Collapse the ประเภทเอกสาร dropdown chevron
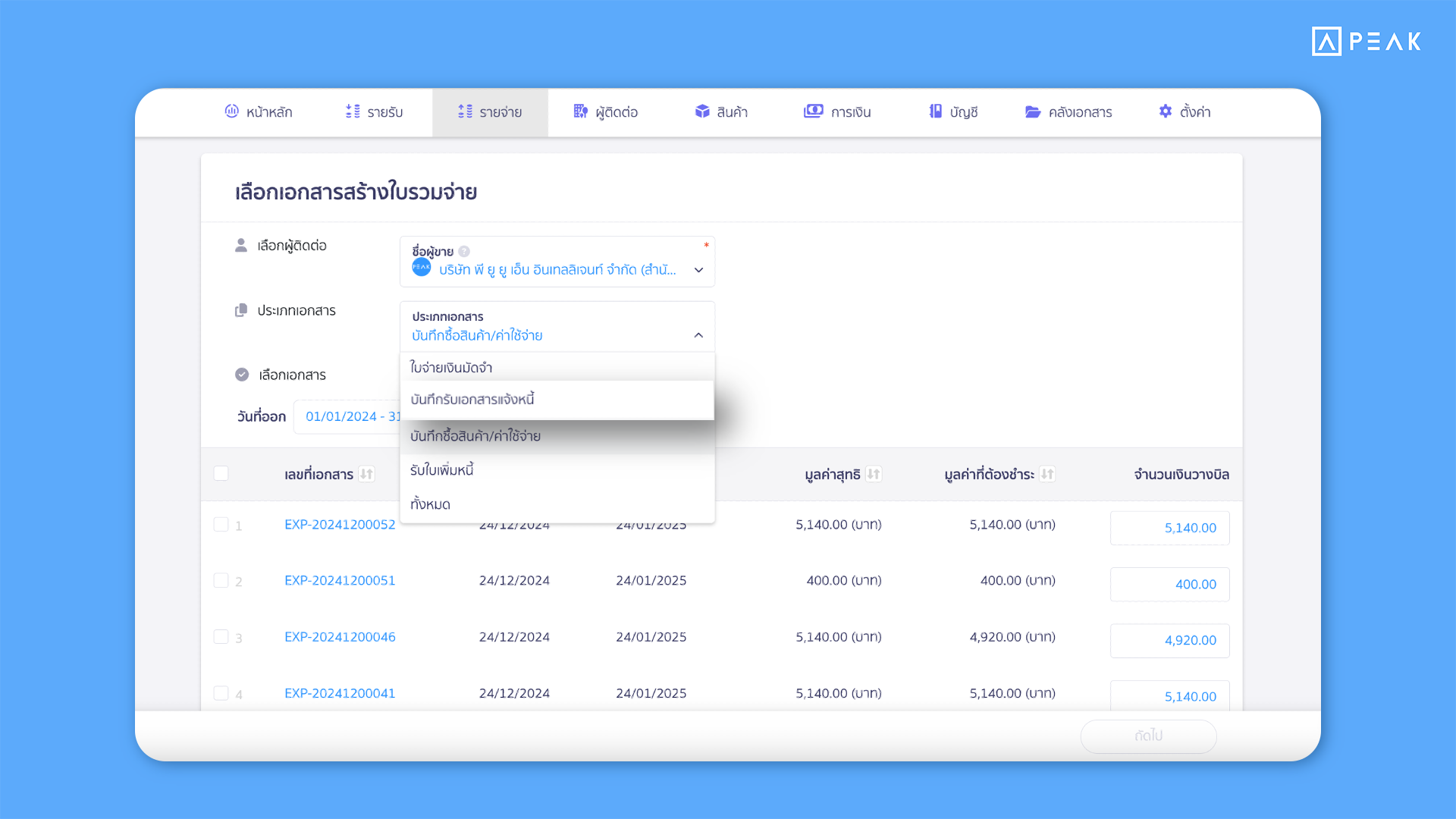 698,334
